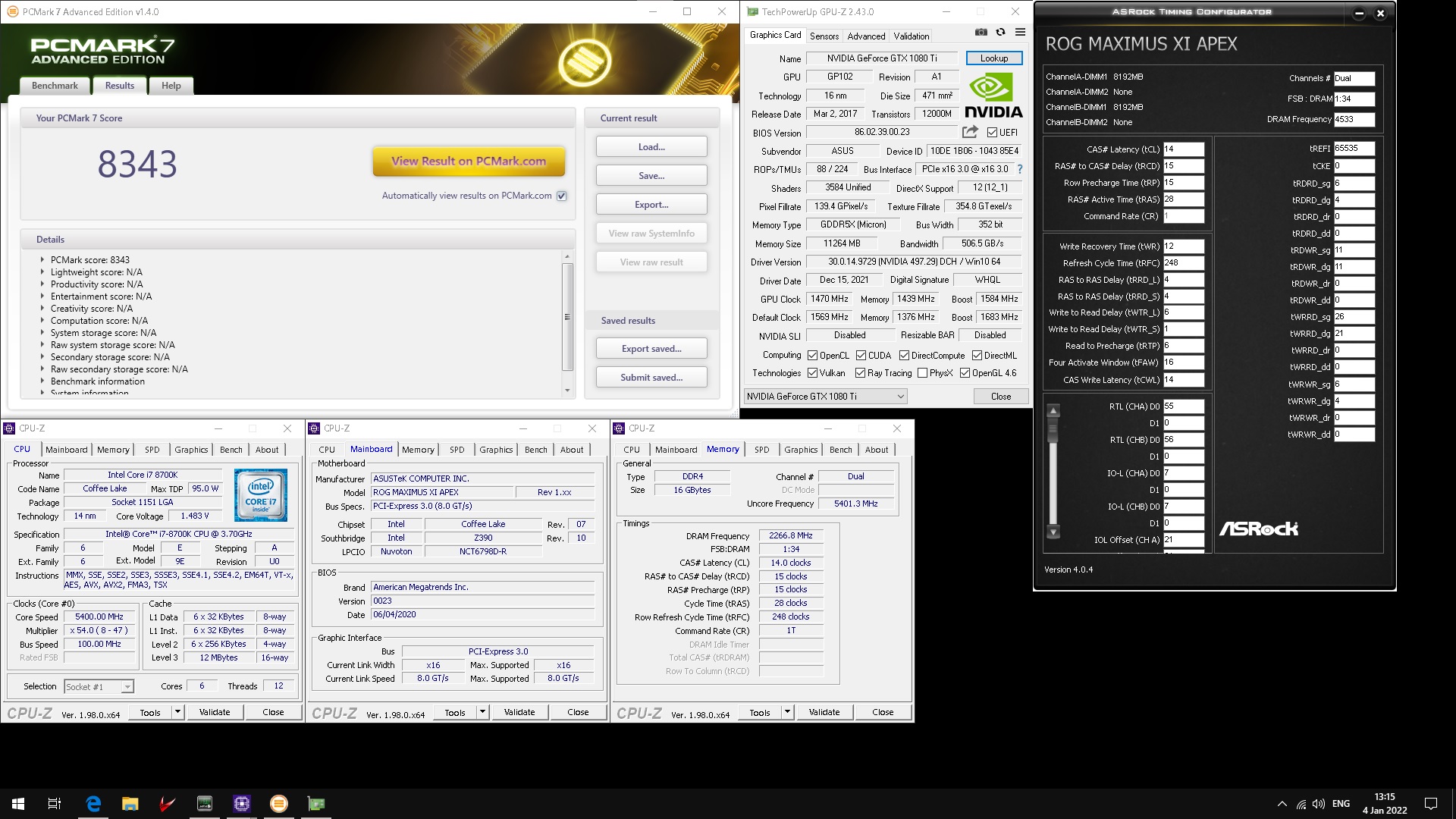Click DRAM Frequency field in ASRock
The width and height of the screenshot is (1456, 819).
[x=1354, y=119]
